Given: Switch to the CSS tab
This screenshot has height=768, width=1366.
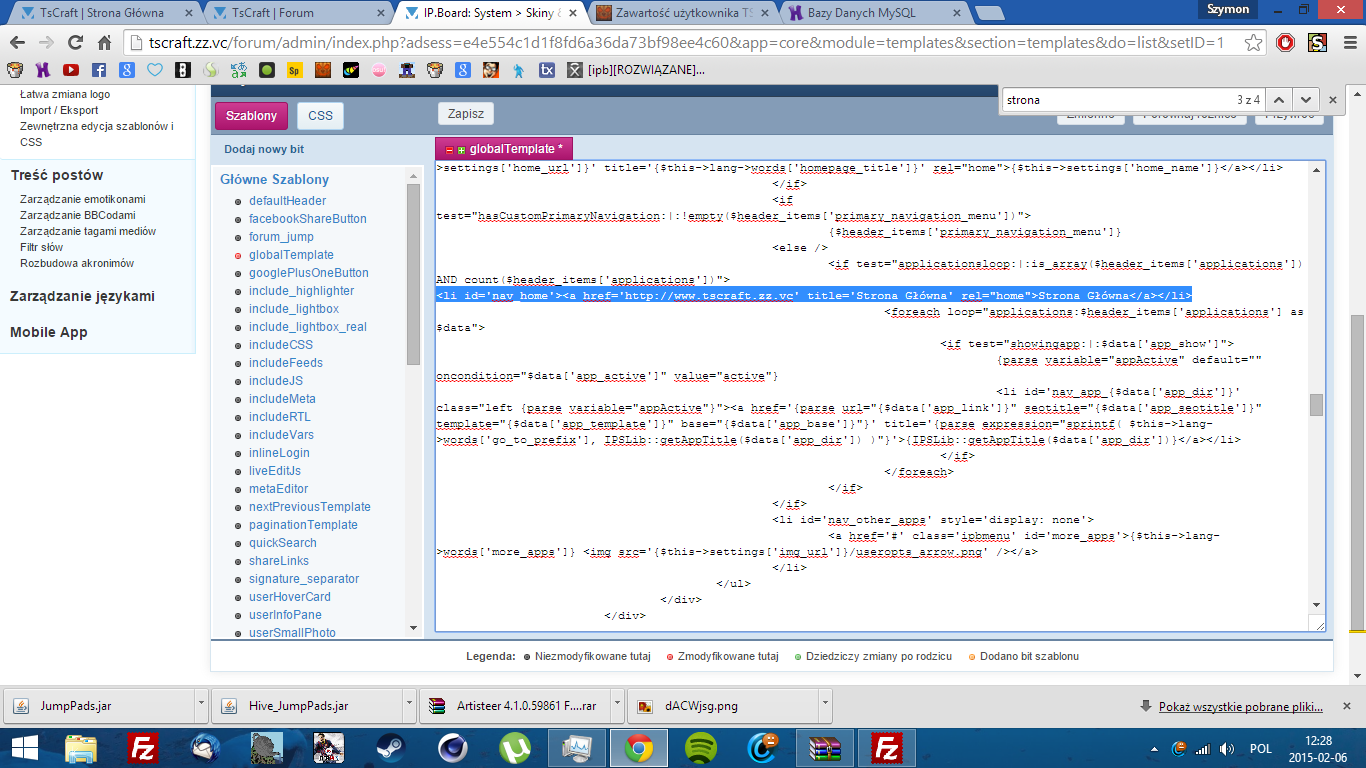Looking at the screenshot, I should 320,116.
